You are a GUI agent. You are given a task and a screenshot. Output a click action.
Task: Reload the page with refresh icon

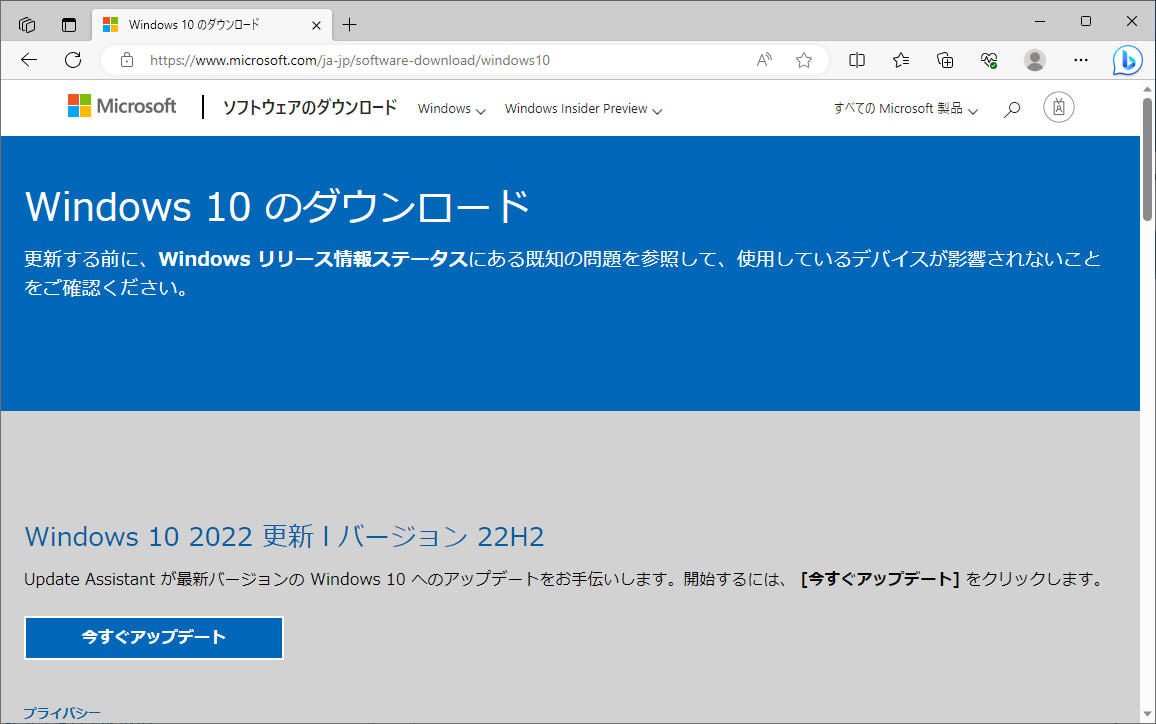coord(73,60)
